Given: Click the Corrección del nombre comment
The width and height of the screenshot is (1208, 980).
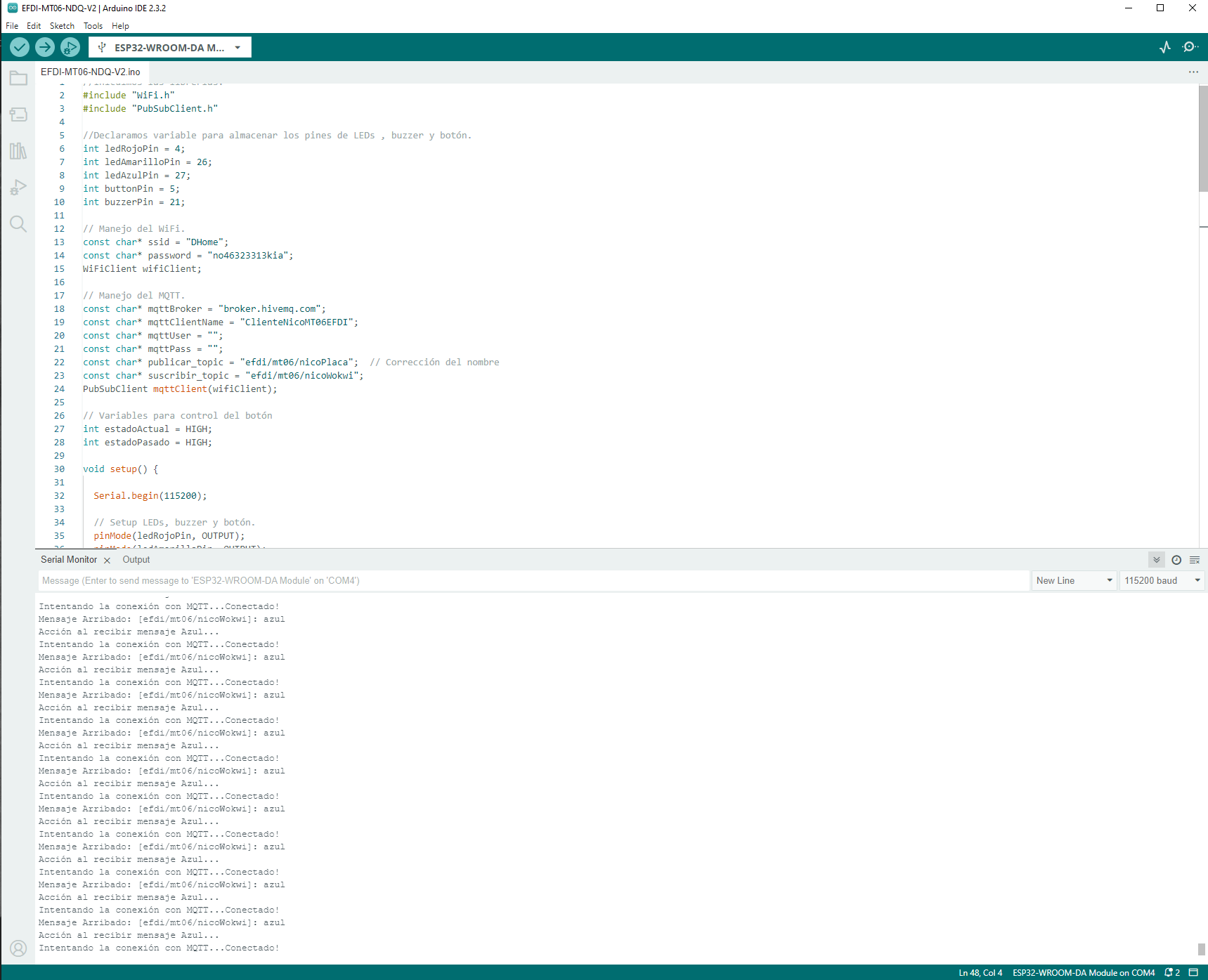Looking at the screenshot, I should pos(434,362).
